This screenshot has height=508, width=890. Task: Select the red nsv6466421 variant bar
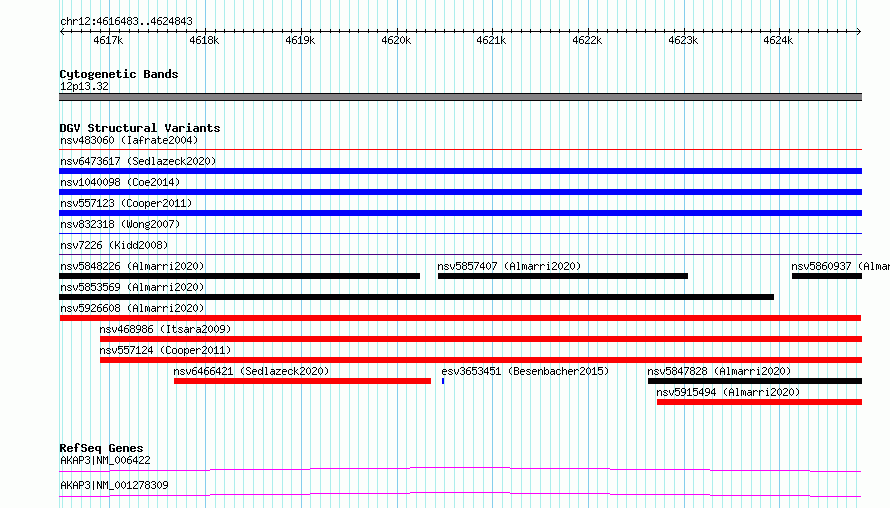point(303,381)
